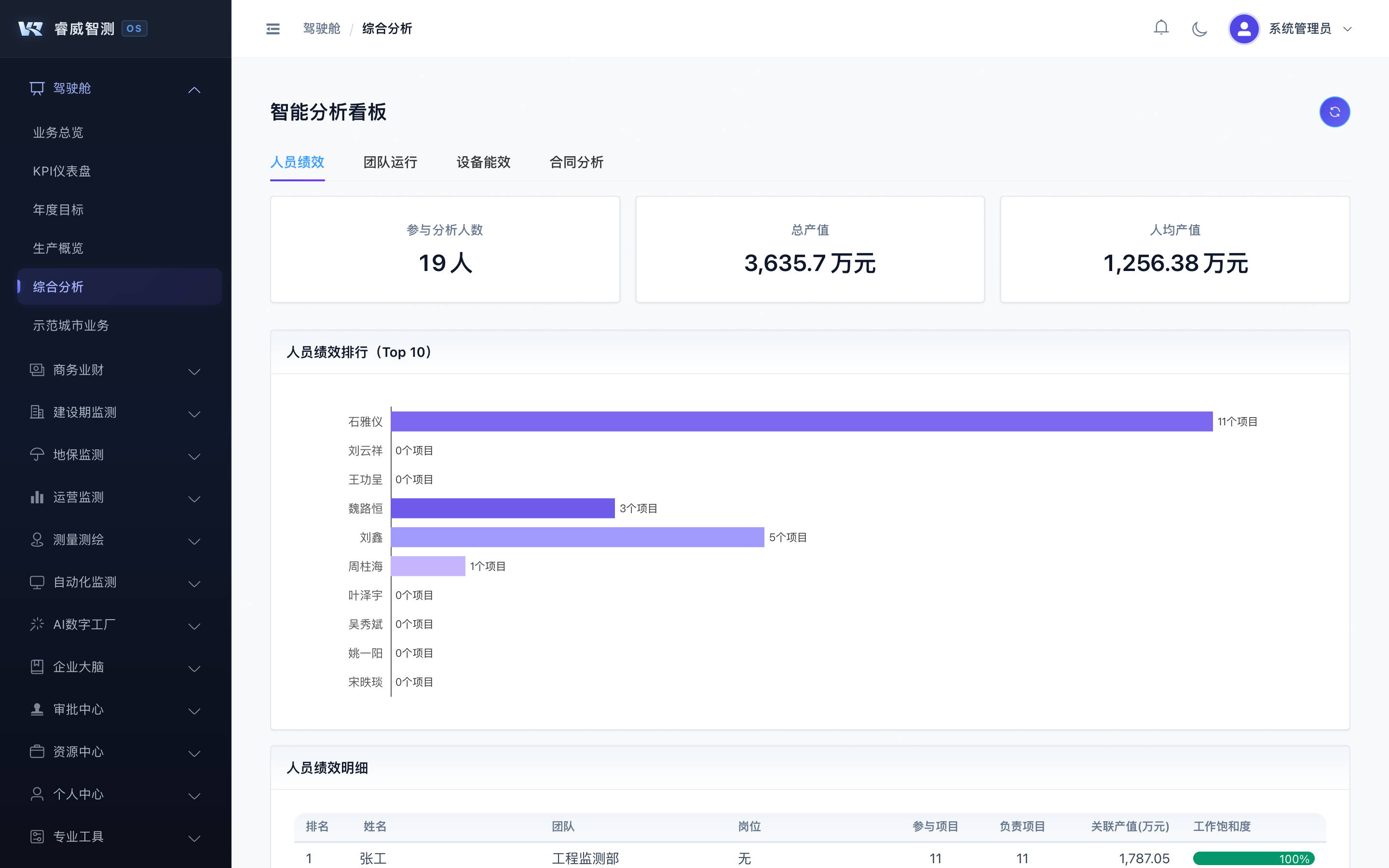
Task: Switch to the 团队运行 tab
Action: [x=390, y=163]
